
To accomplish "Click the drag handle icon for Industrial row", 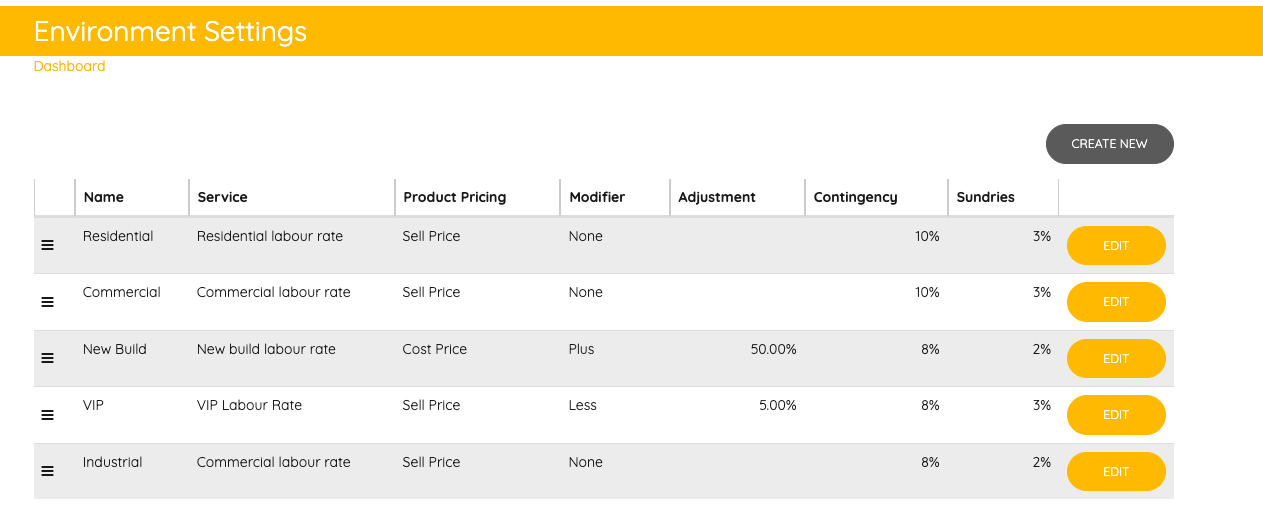I will coord(47,471).
